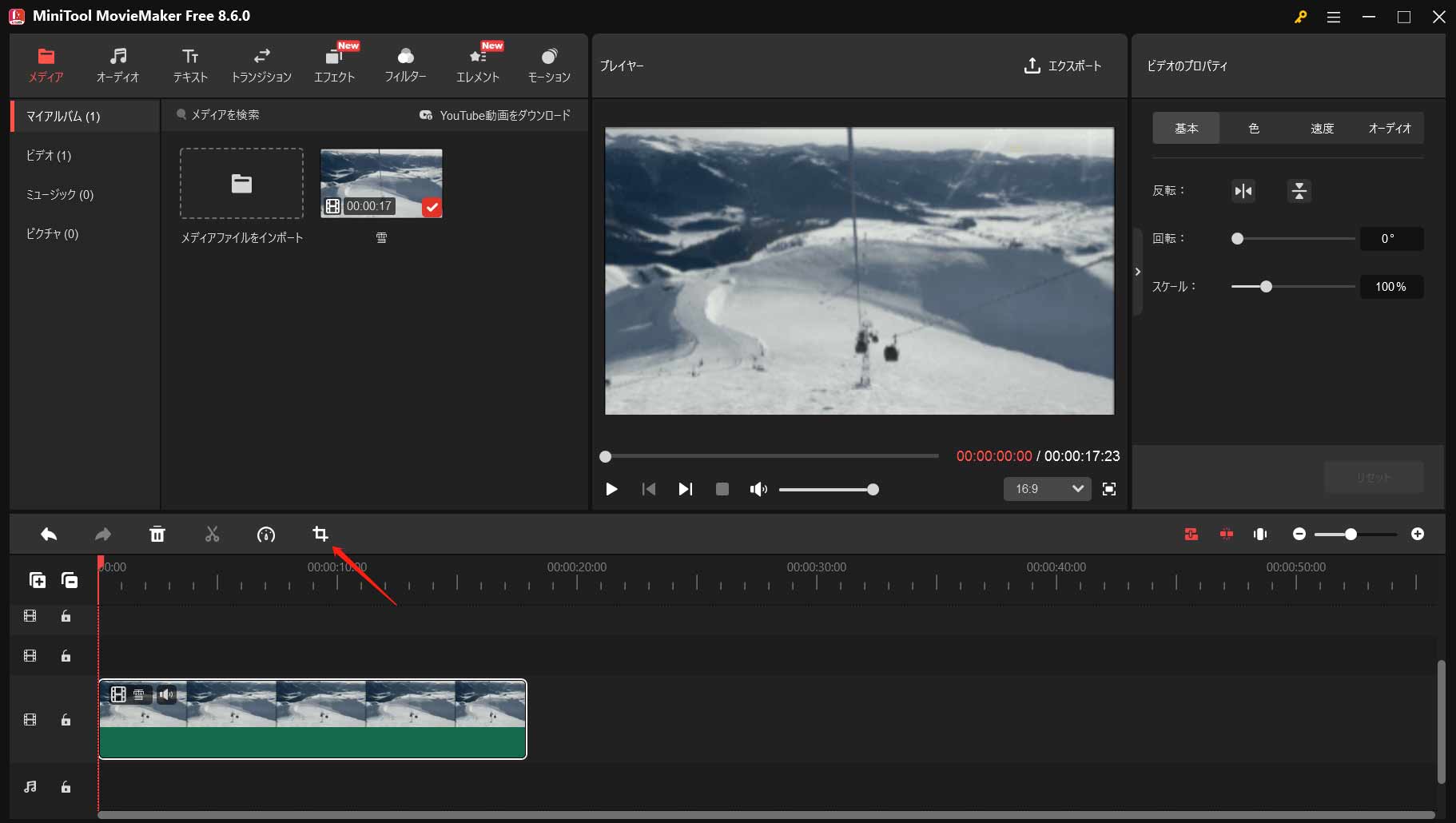Open the フィルター (filters) panel
Screen dimensions: 1456x823
click(x=406, y=64)
